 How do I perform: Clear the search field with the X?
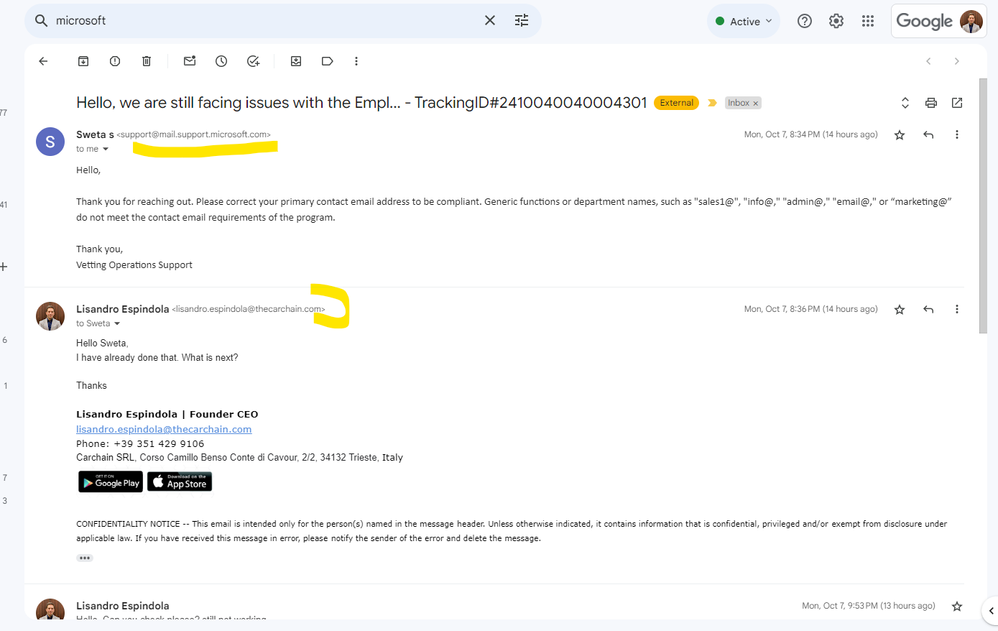489,20
